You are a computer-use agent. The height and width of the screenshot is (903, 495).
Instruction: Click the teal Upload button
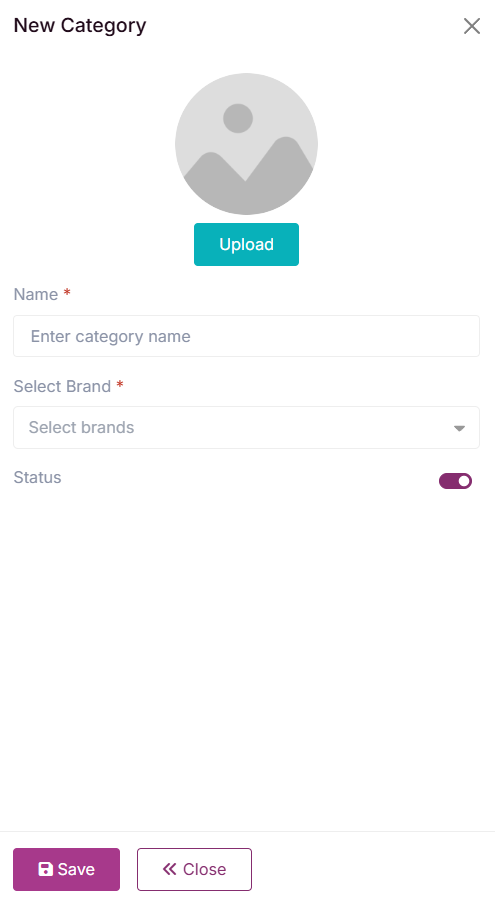(x=246, y=244)
